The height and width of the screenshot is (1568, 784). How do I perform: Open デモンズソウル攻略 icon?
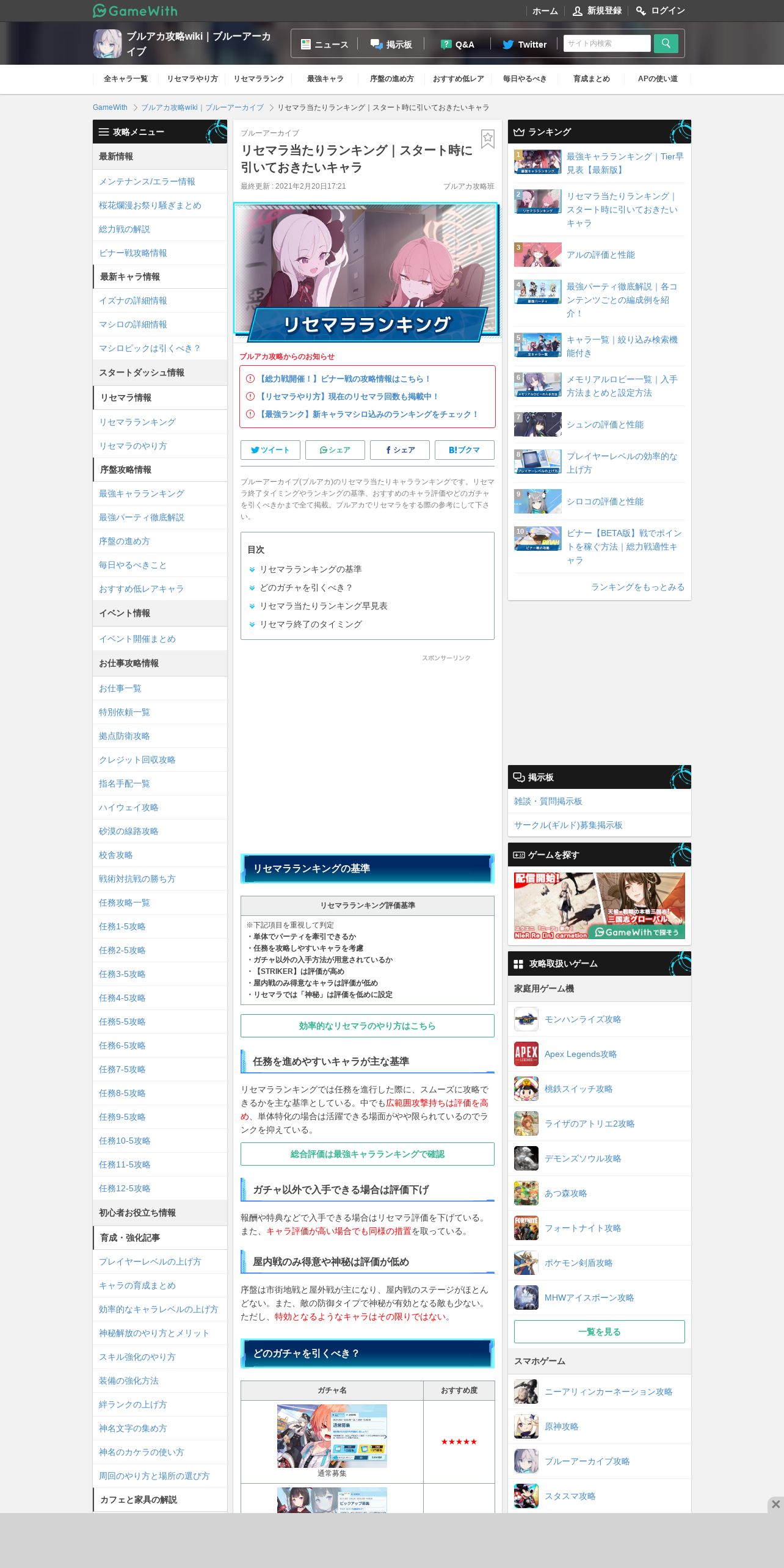point(526,1158)
